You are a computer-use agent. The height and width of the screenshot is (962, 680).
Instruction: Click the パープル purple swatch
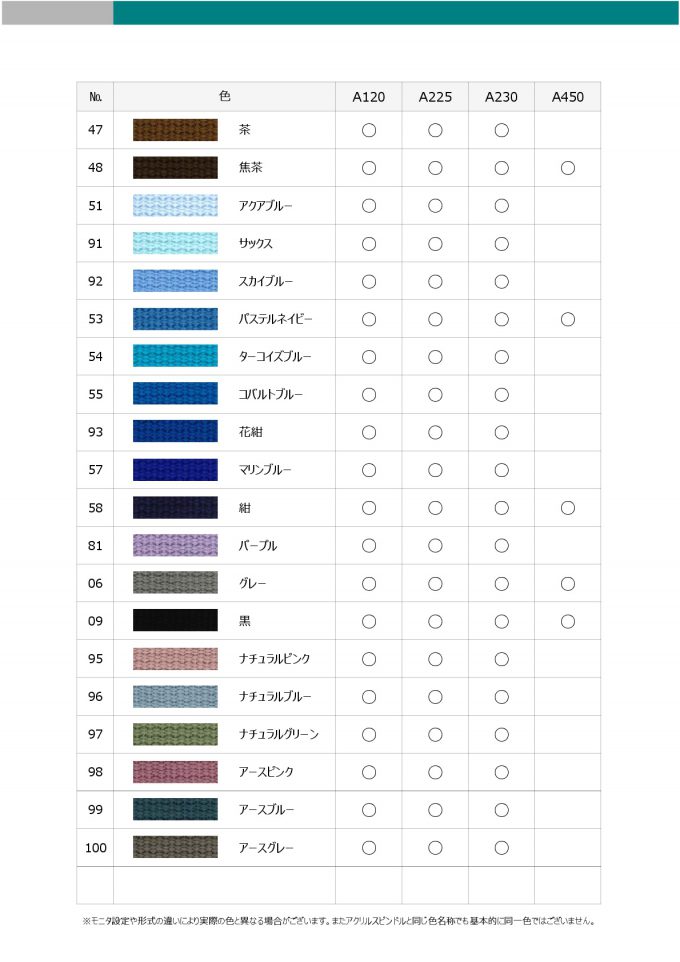click(x=175, y=545)
